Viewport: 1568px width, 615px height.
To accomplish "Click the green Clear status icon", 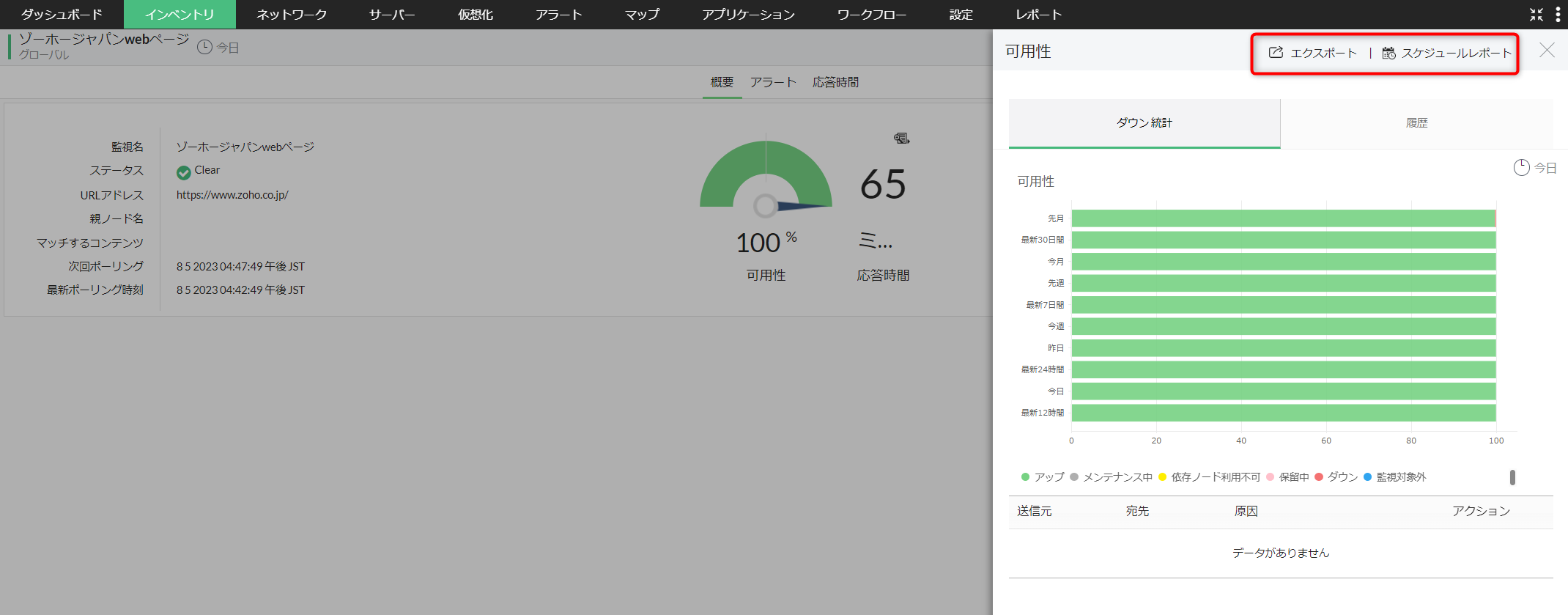I will [183, 172].
